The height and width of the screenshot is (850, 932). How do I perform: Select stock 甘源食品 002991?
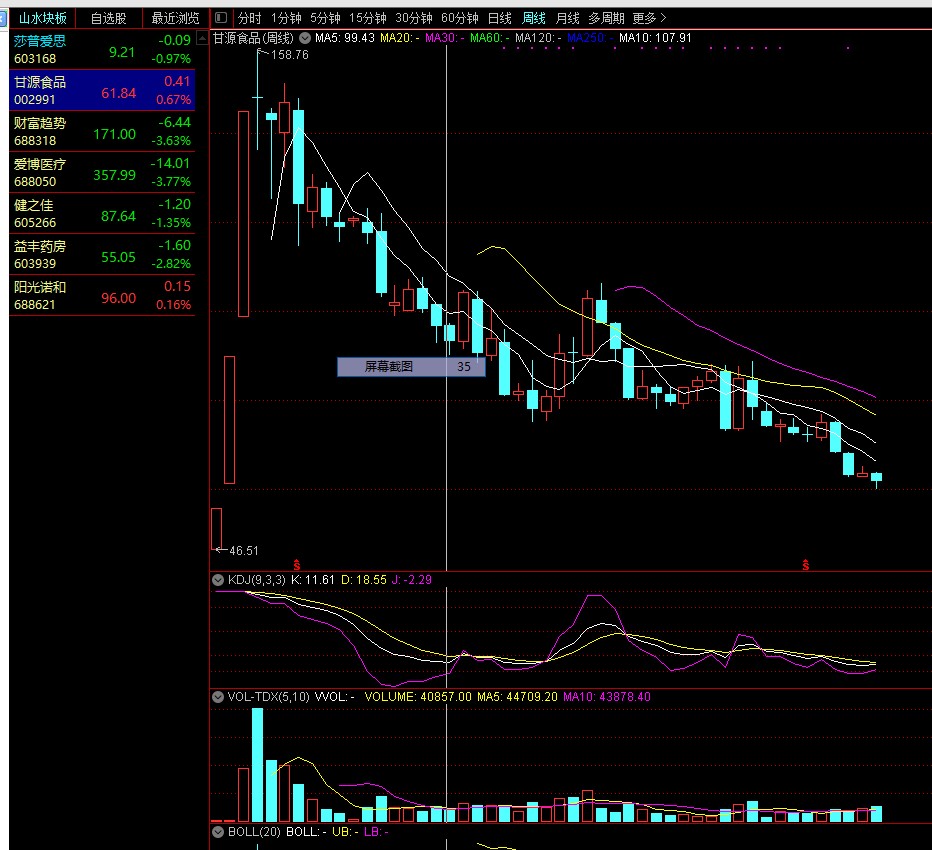[x=102, y=90]
